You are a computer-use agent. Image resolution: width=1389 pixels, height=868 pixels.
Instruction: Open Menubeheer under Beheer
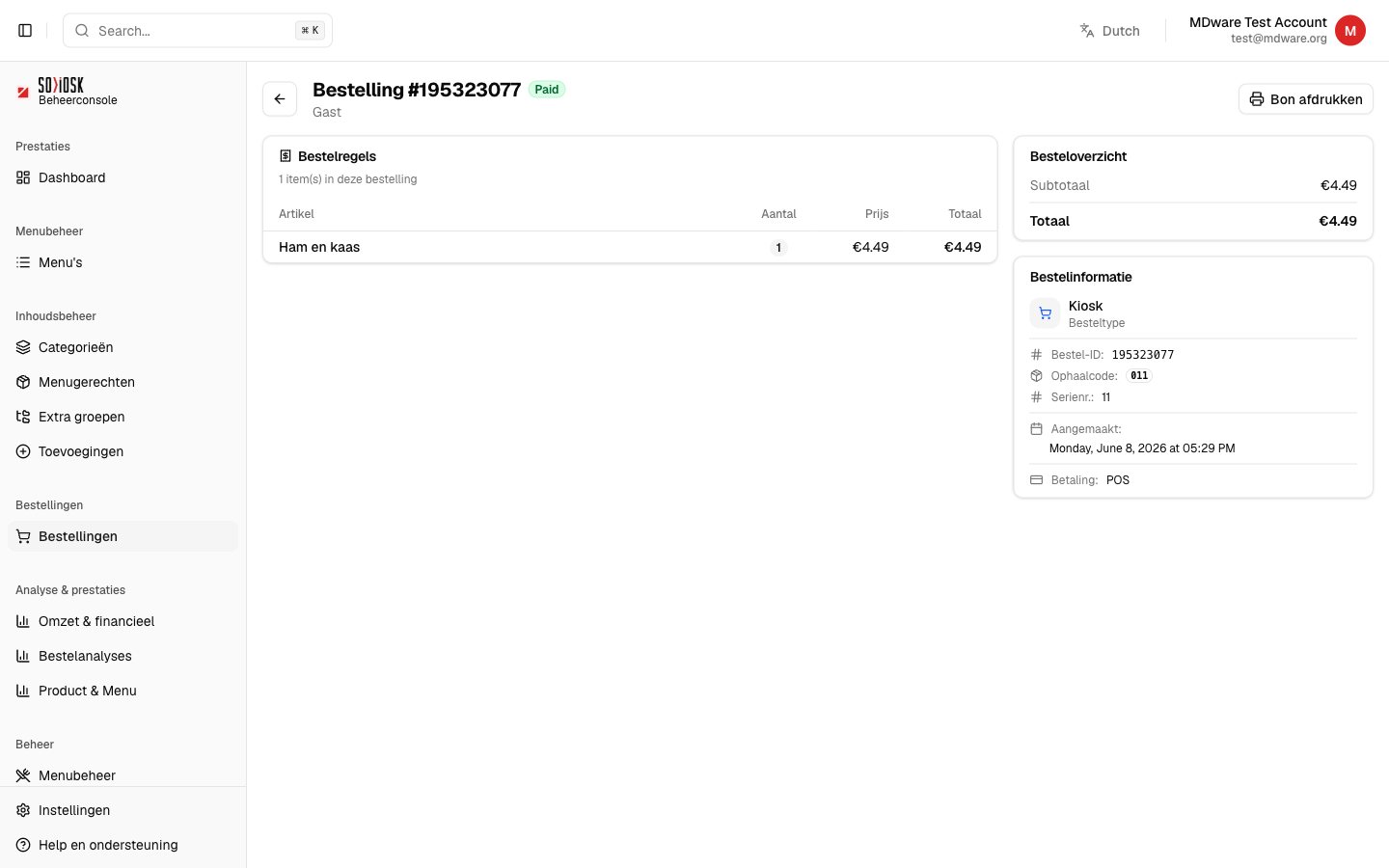coord(123,775)
